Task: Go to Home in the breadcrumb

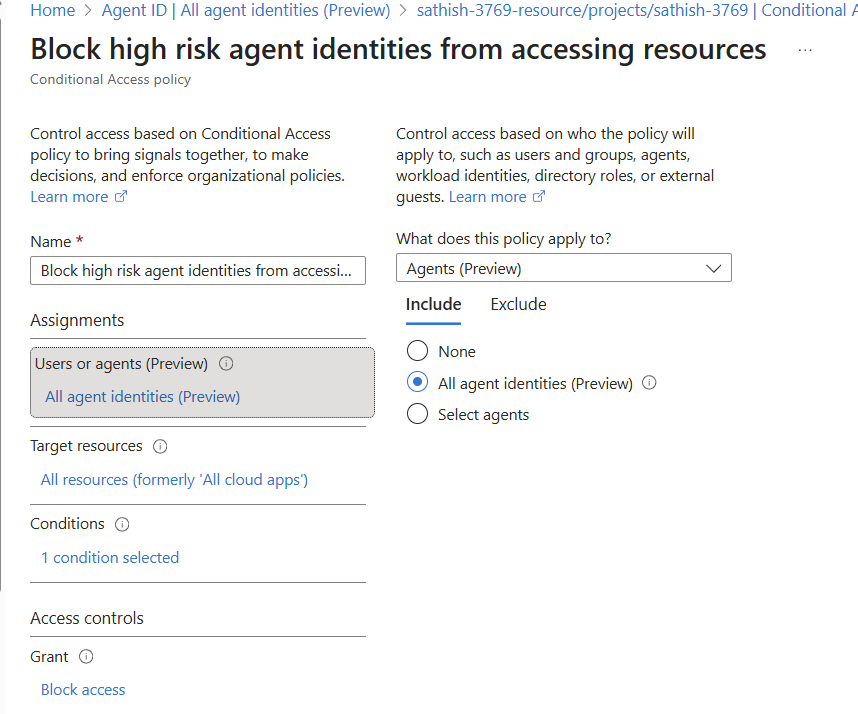Action: click(53, 10)
